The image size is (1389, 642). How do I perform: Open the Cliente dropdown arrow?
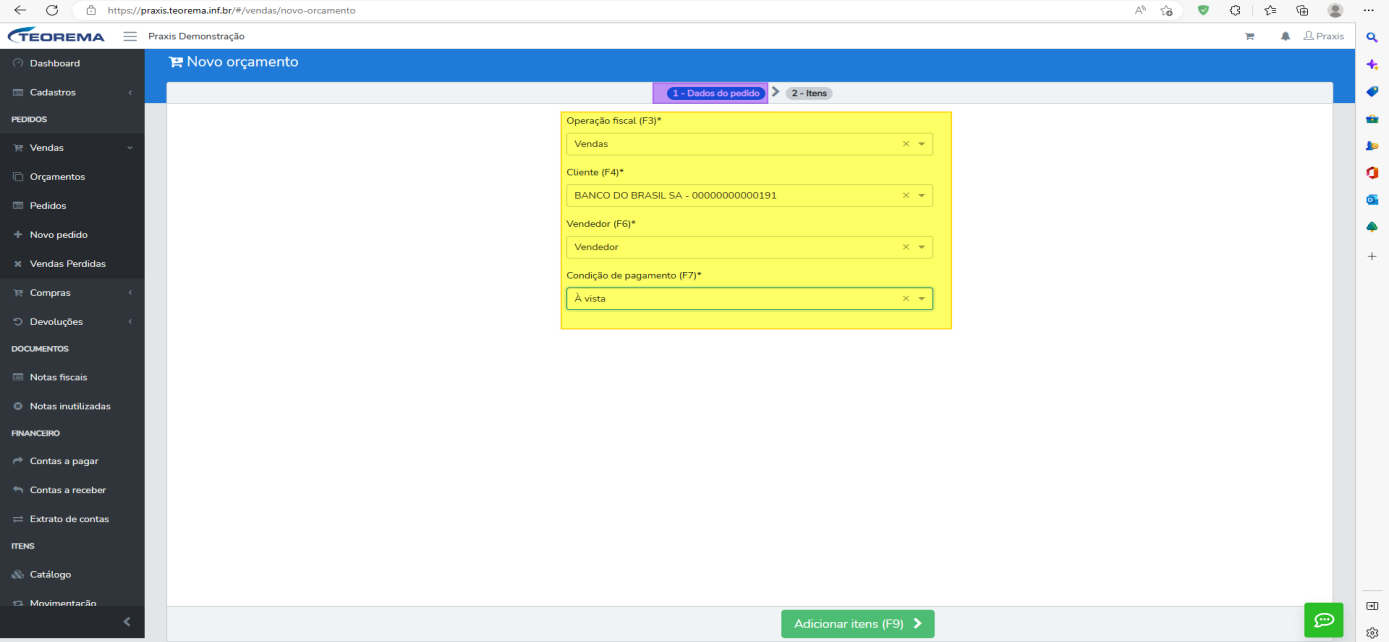pos(921,196)
